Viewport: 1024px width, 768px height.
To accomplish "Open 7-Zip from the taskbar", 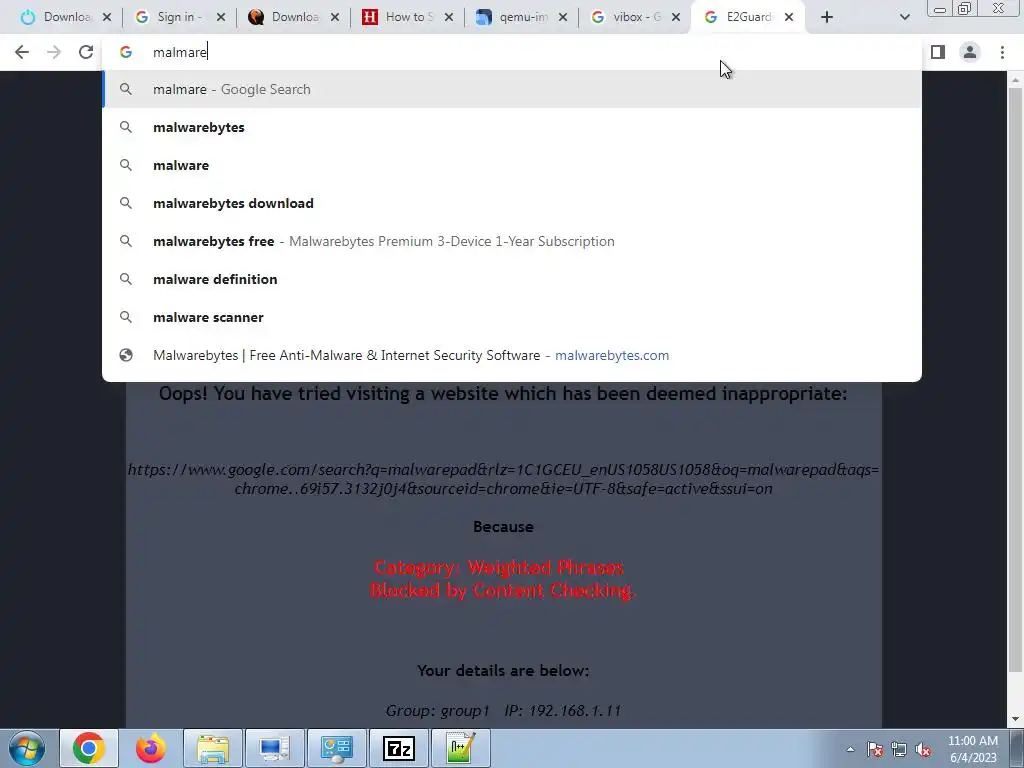I will (x=398, y=748).
